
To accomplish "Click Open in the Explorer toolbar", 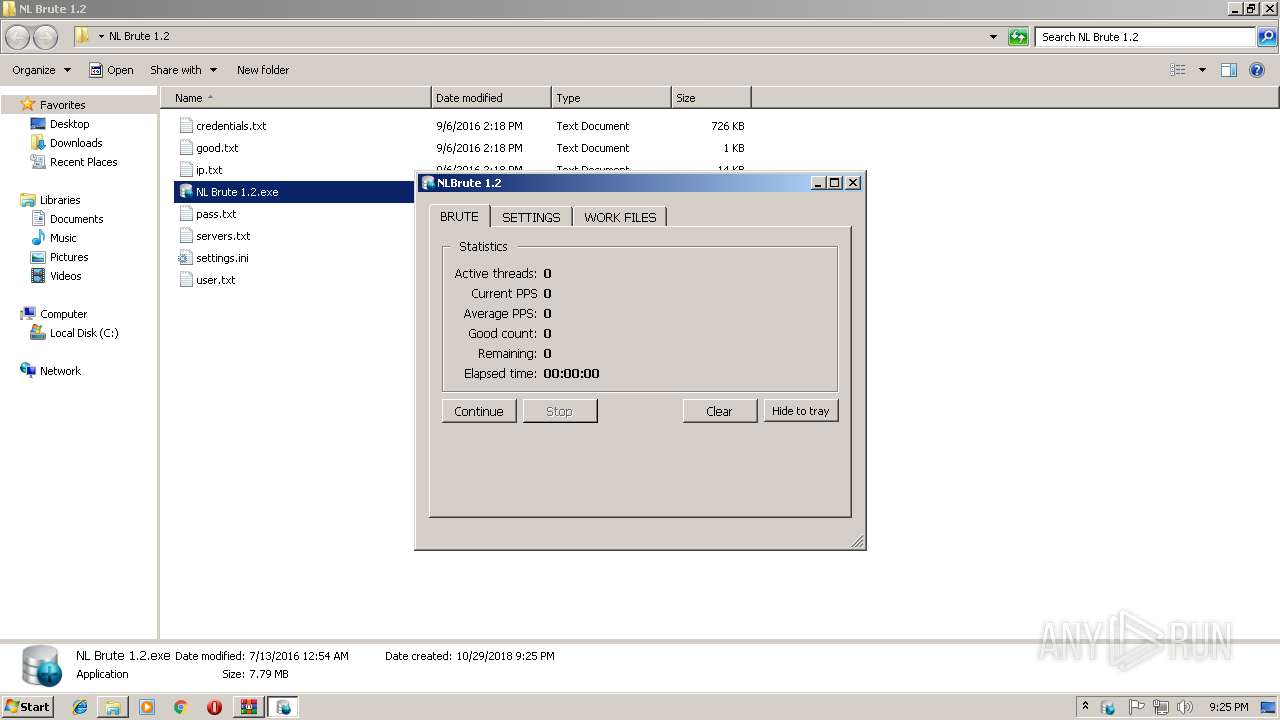I will coord(111,70).
